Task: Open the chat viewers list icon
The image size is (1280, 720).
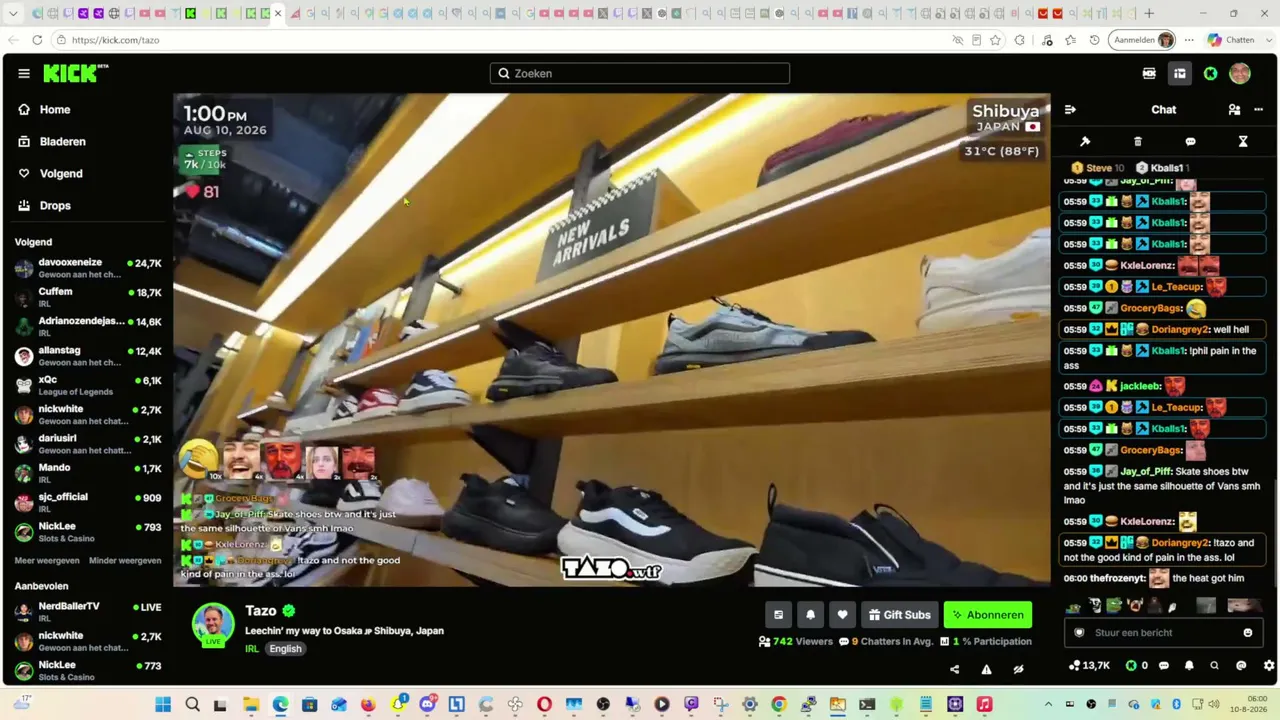Action: point(1234,110)
